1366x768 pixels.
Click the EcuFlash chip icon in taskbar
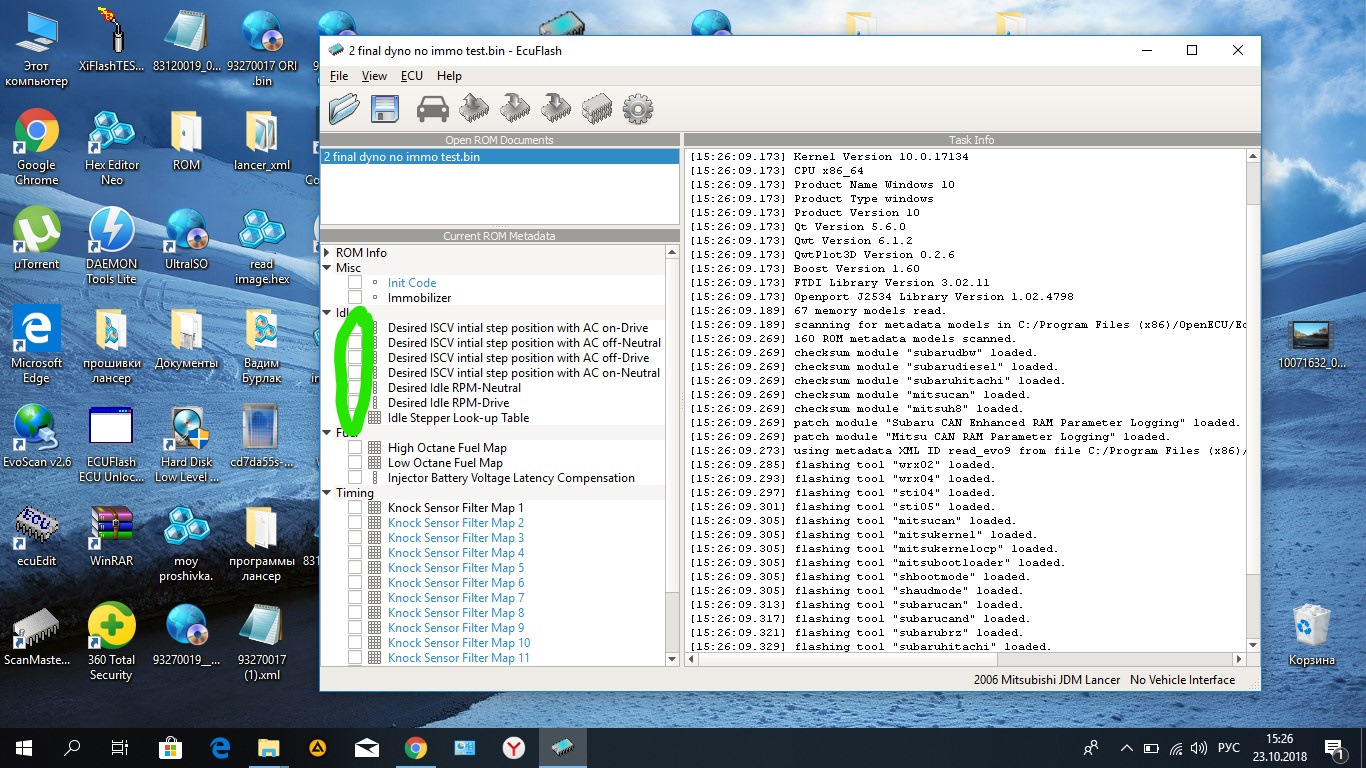click(x=563, y=747)
